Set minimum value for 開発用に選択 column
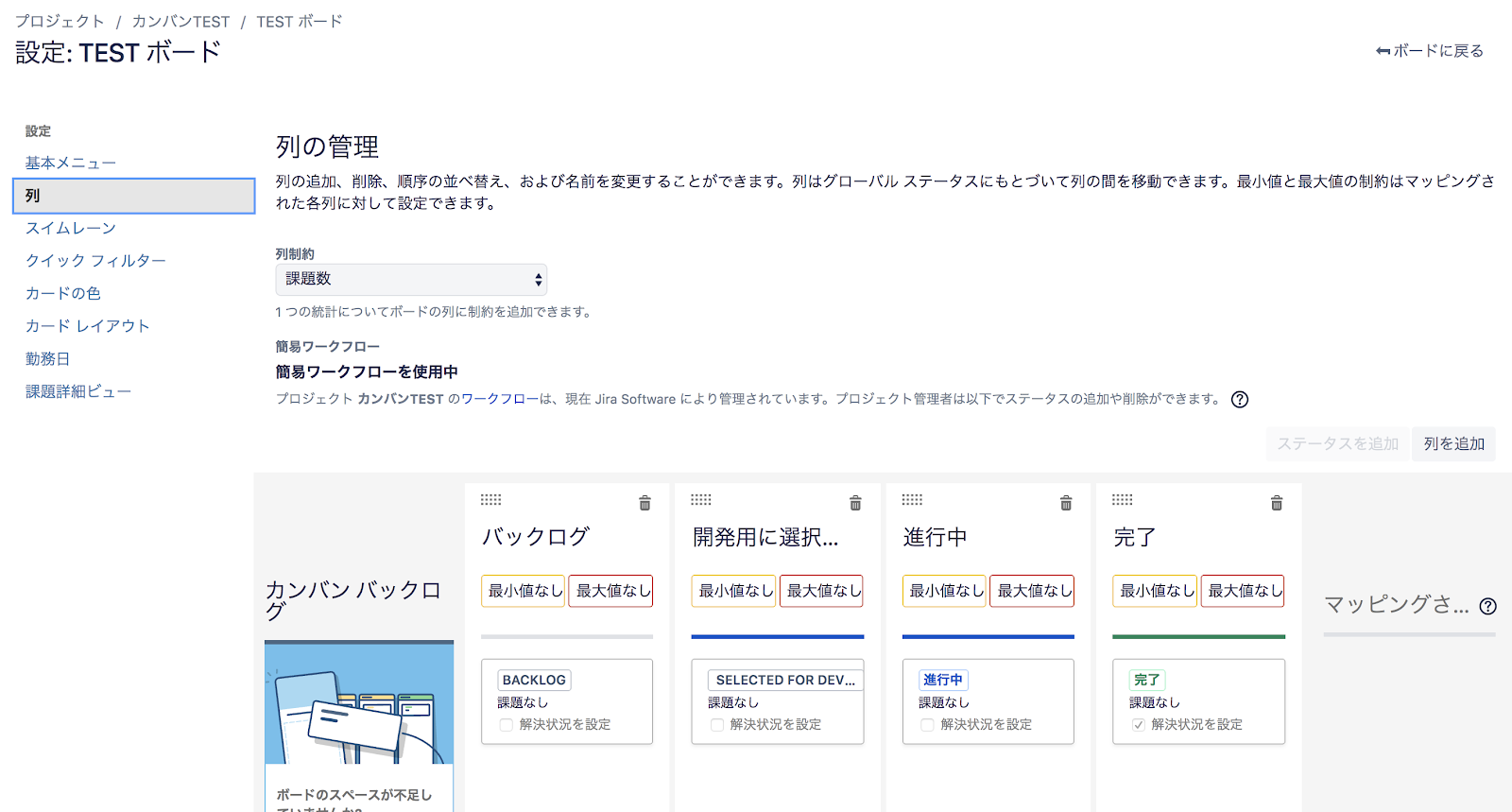 coord(733,591)
